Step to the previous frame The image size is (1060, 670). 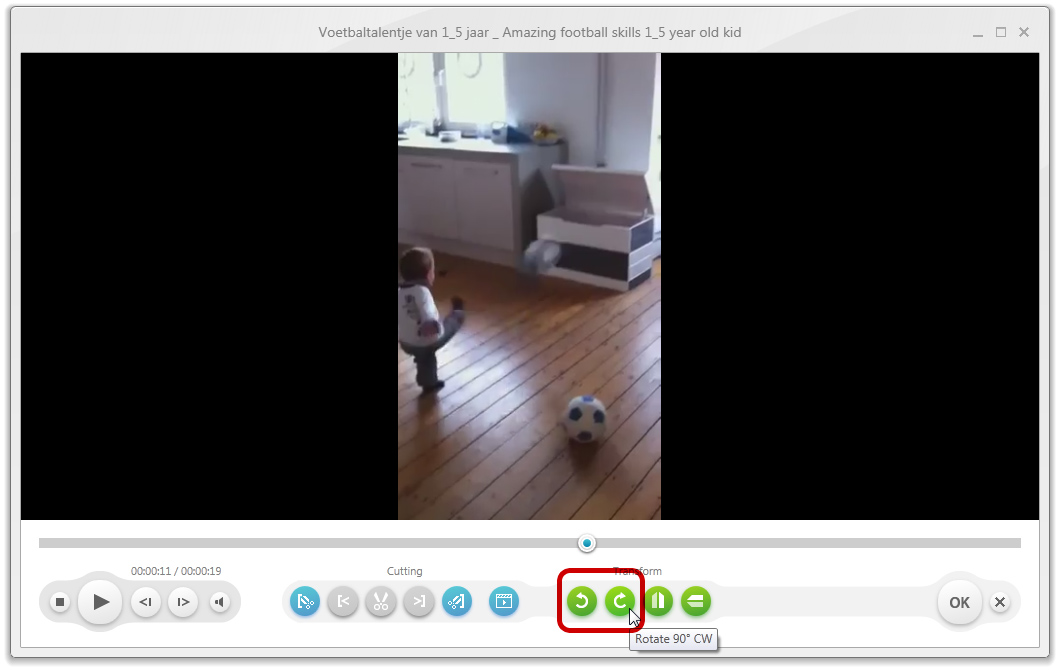coord(145,602)
